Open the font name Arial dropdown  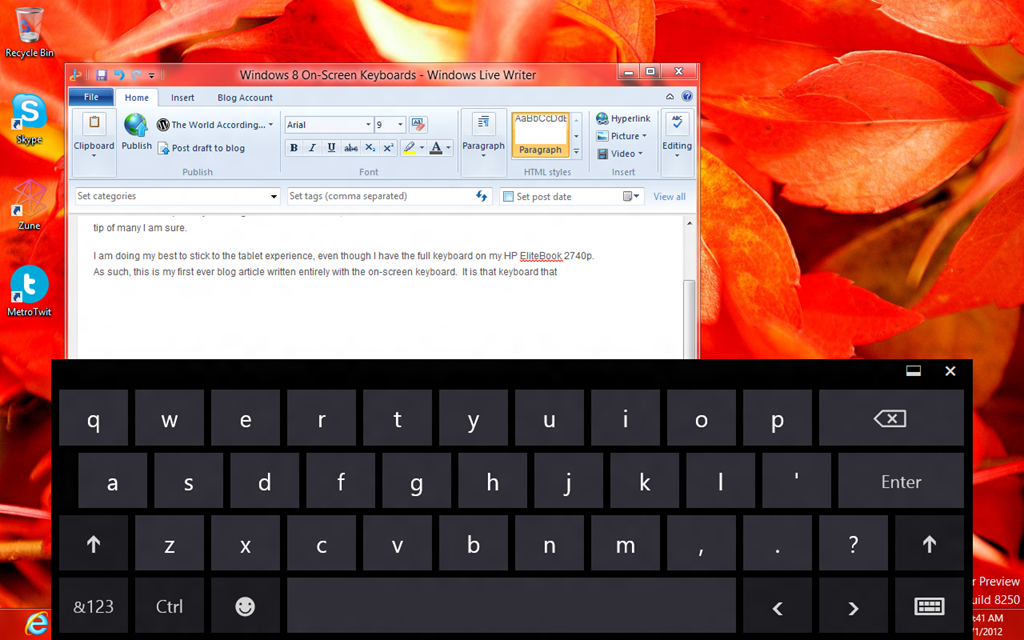pyautogui.click(x=366, y=125)
